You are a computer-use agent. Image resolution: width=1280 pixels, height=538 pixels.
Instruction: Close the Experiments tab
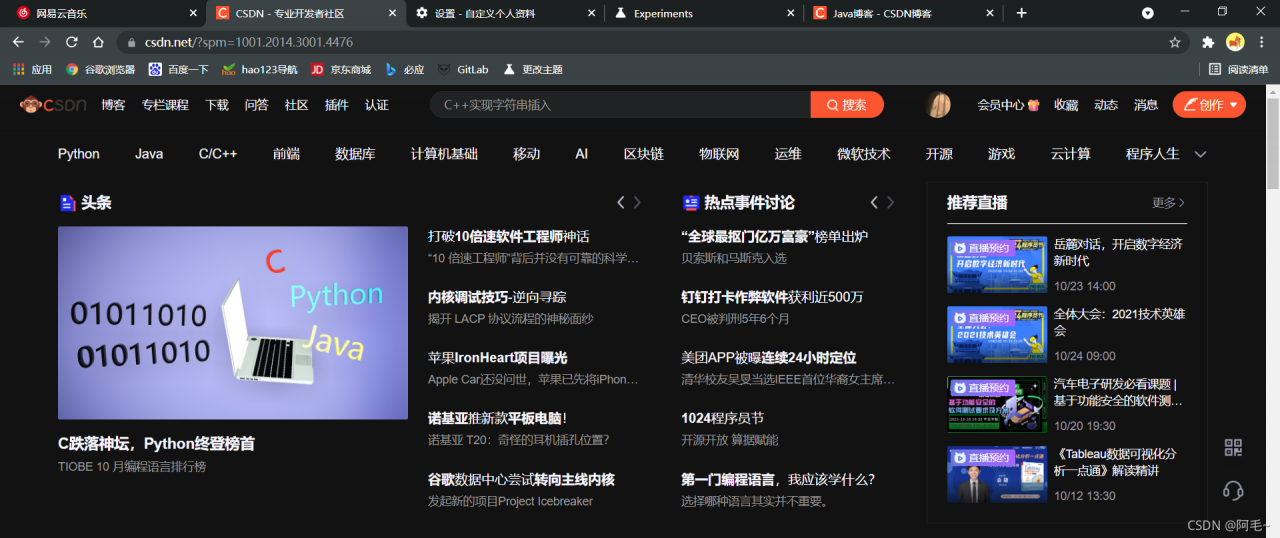[x=790, y=13]
